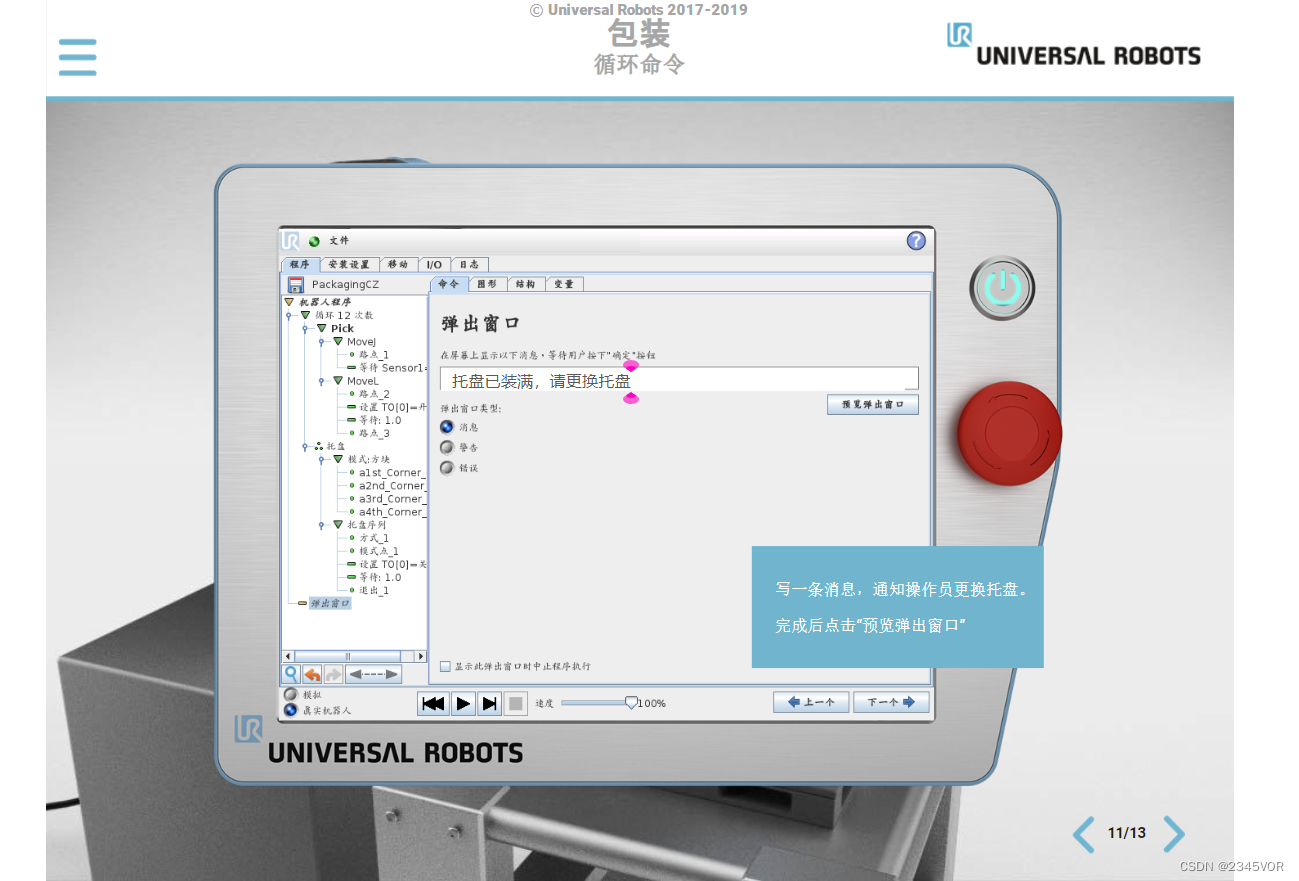1299x881 pixels.
Task: Collapse the 托盘序列 node
Action: [338, 524]
